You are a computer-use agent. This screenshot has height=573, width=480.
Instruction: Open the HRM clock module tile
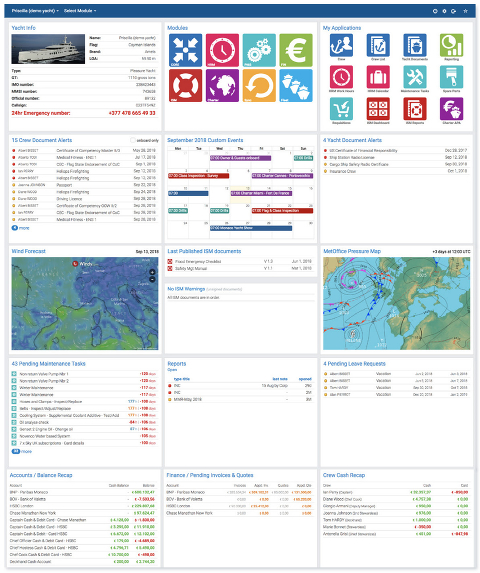[x=222, y=50]
